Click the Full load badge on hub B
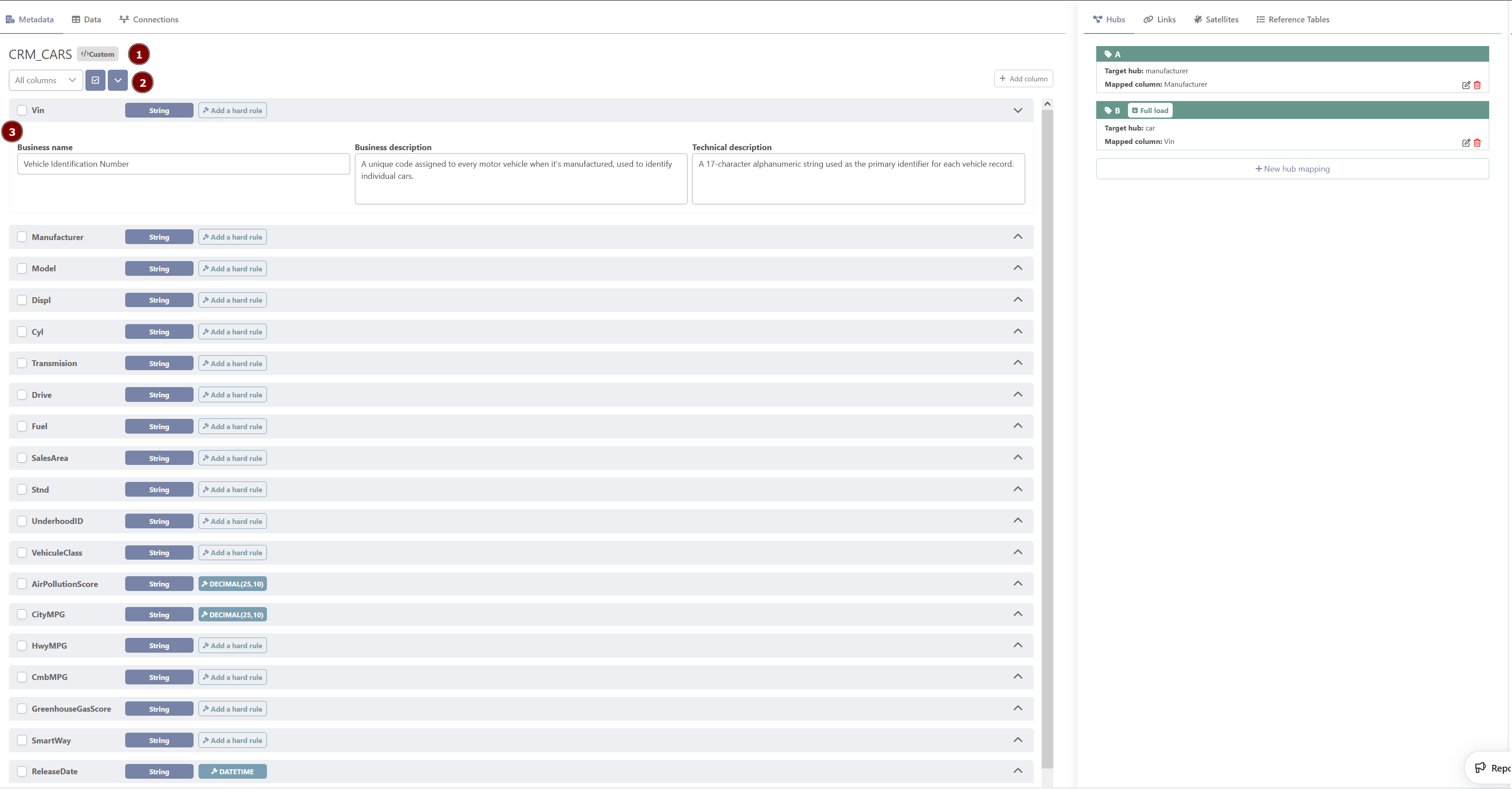The width and height of the screenshot is (1512, 789). 1150,110
